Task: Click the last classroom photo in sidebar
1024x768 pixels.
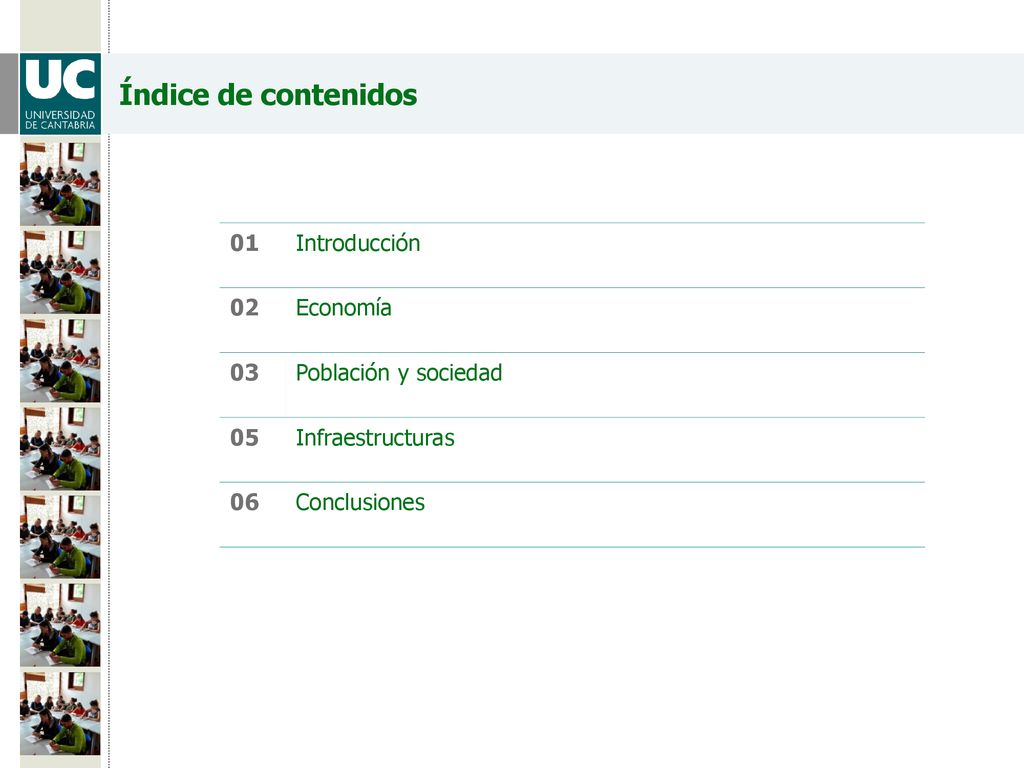Action: tap(60, 713)
